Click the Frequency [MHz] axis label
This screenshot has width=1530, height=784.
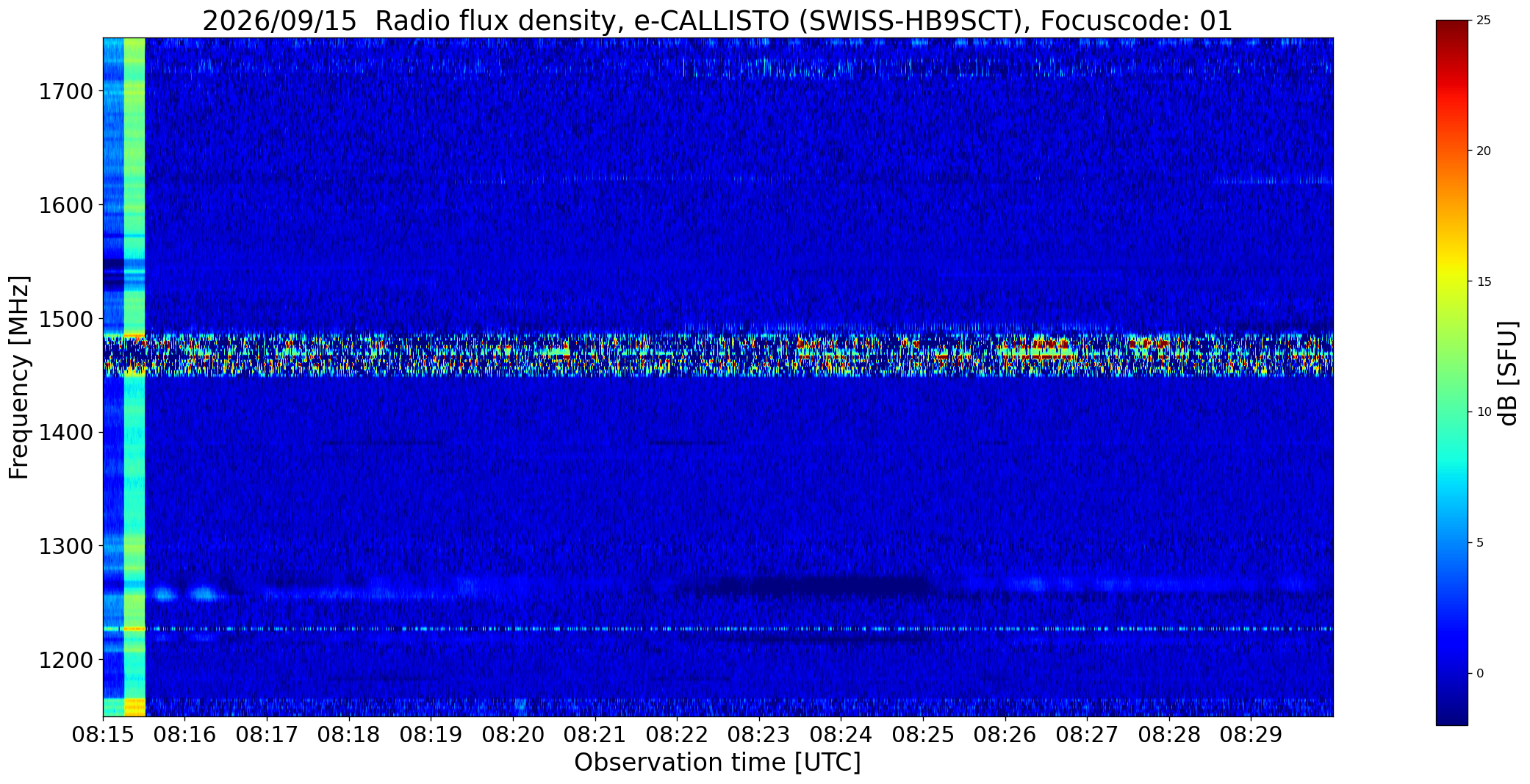19,377
